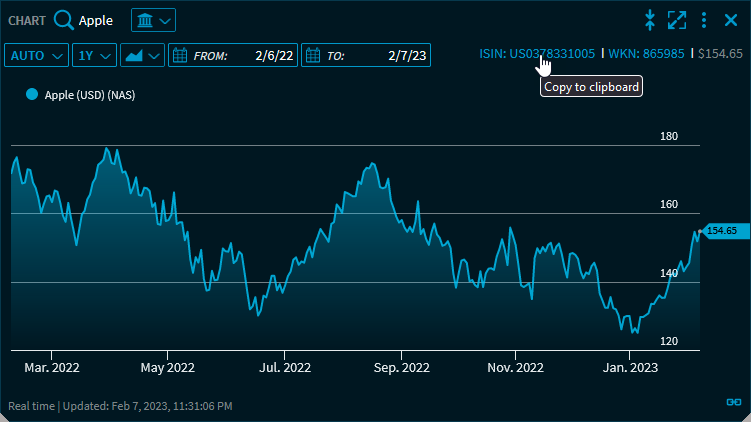The image size is (751, 422).
Task: Open the 1Y time range dropdown
Action: (94, 56)
